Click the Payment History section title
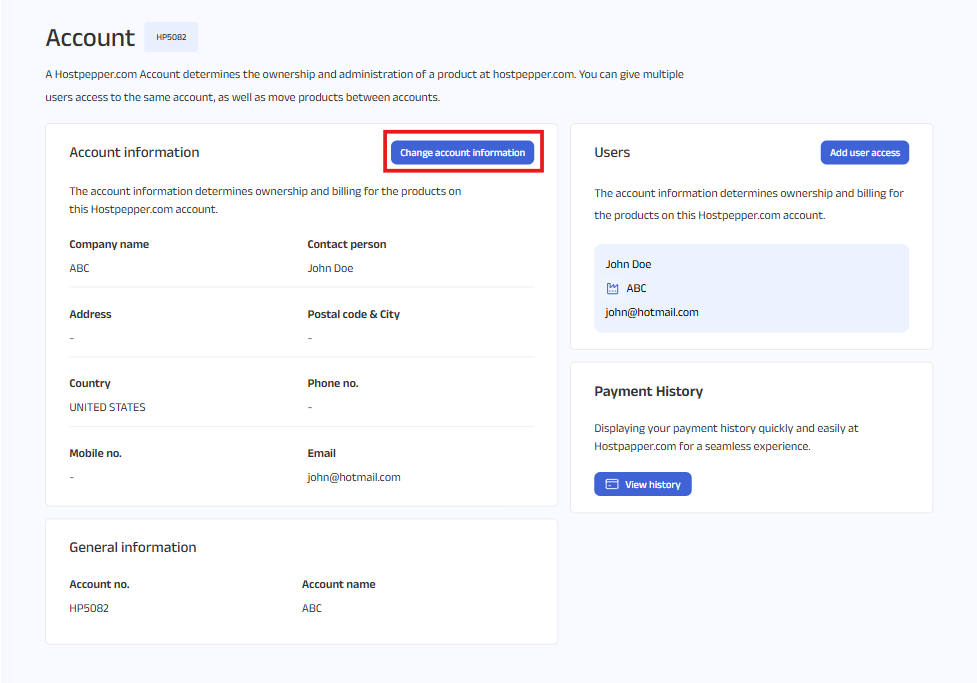Viewport: 977px width, 683px height. pyautogui.click(x=648, y=391)
